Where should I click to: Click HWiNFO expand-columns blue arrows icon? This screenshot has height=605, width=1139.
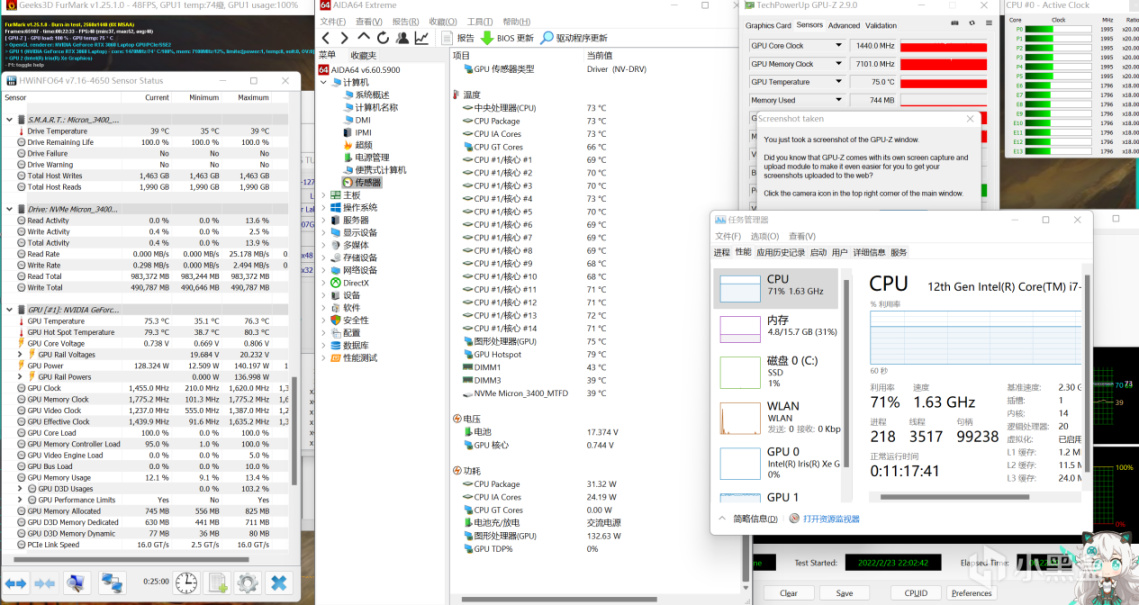(x=15, y=582)
